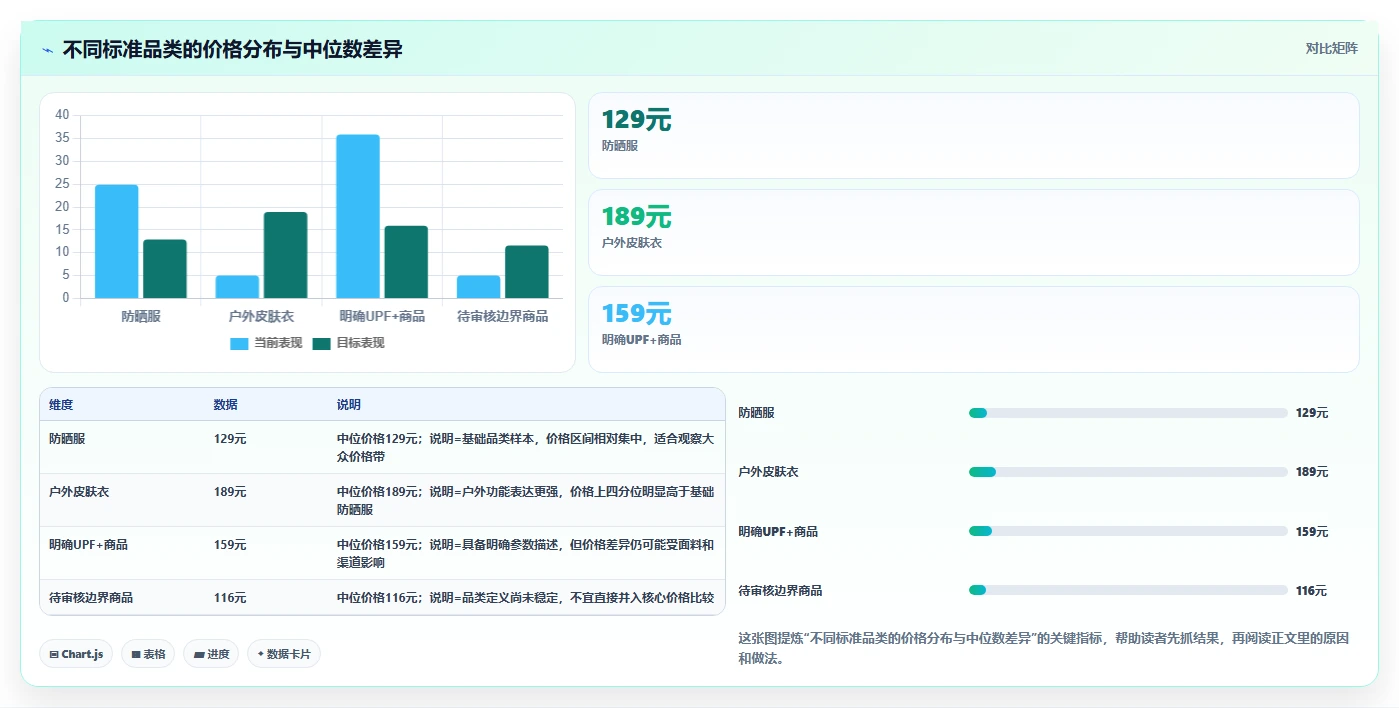
Task: Toggle the 目标表现 legend item
Action: (x=348, y=343)
